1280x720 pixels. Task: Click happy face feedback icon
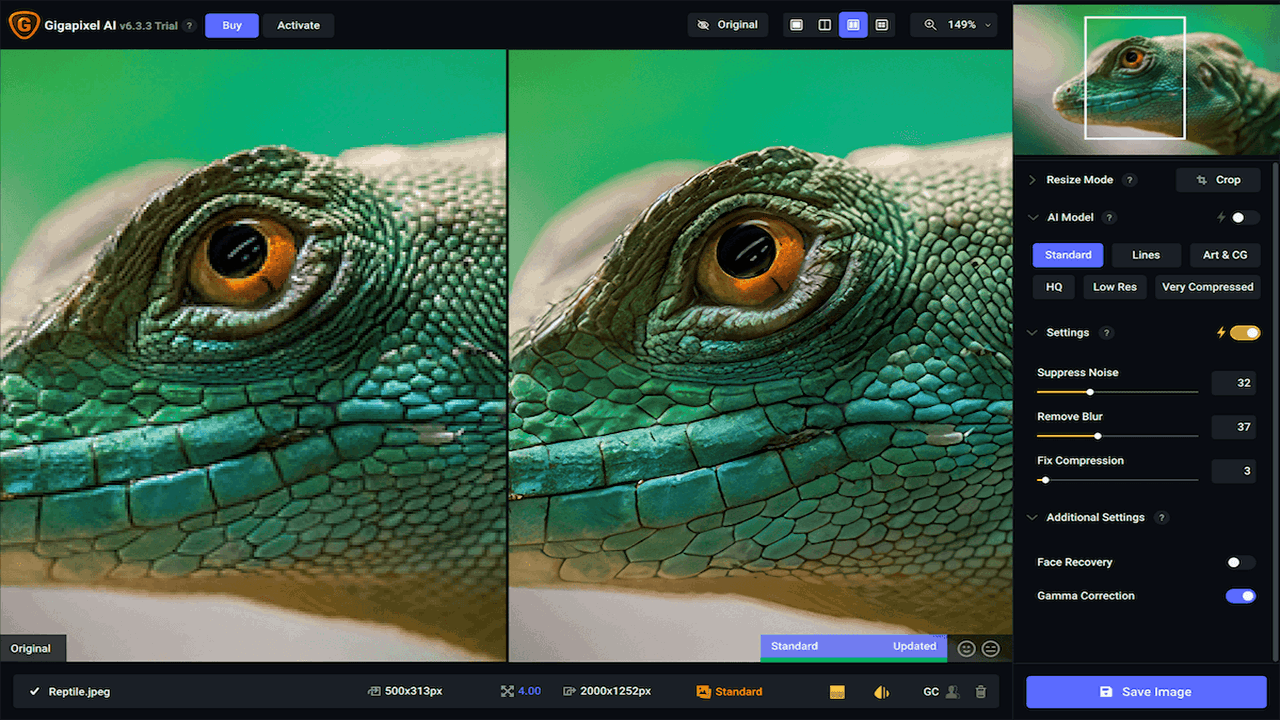(966, 649)
